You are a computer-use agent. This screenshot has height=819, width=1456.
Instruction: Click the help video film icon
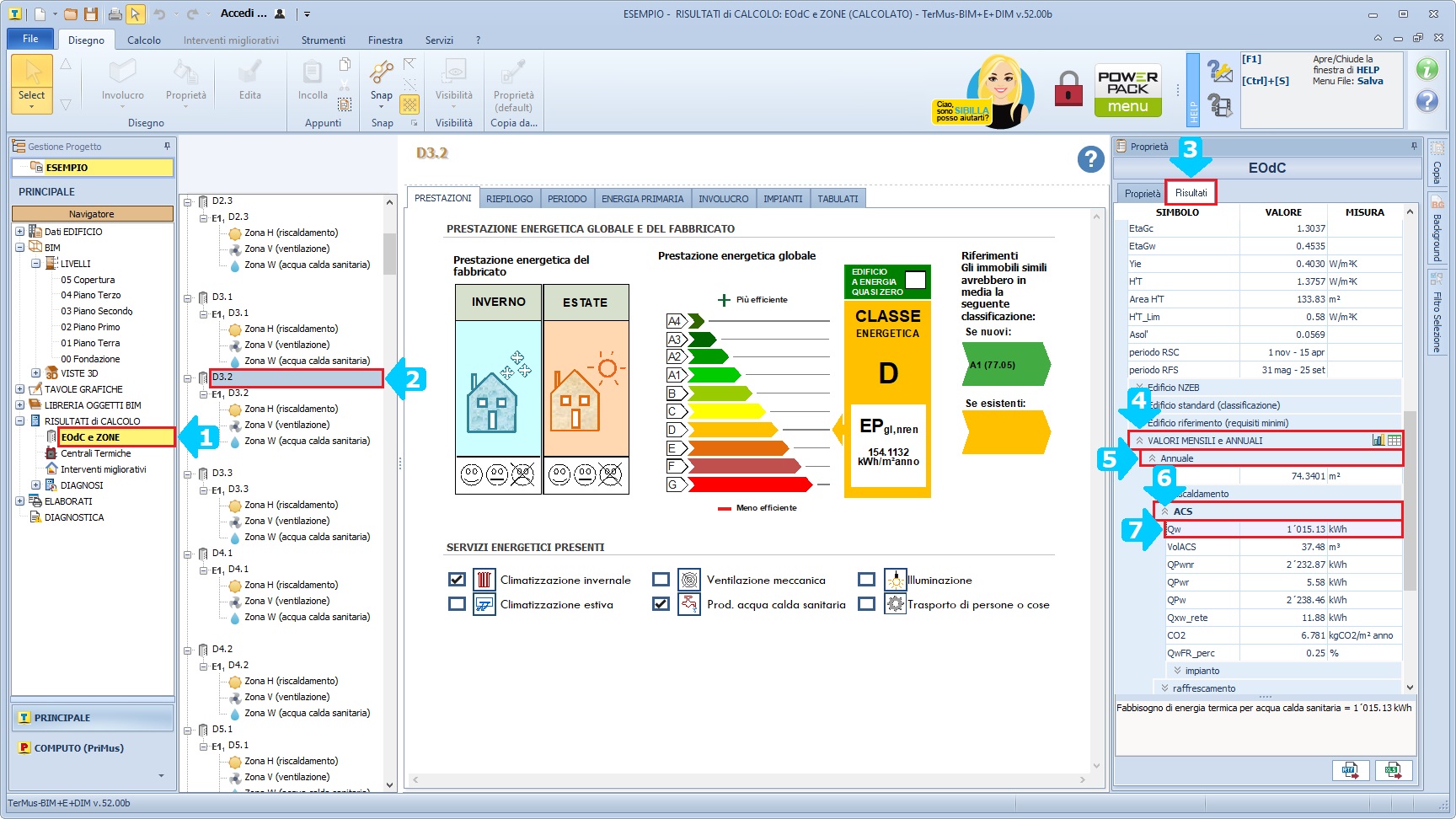[1220, 105]
